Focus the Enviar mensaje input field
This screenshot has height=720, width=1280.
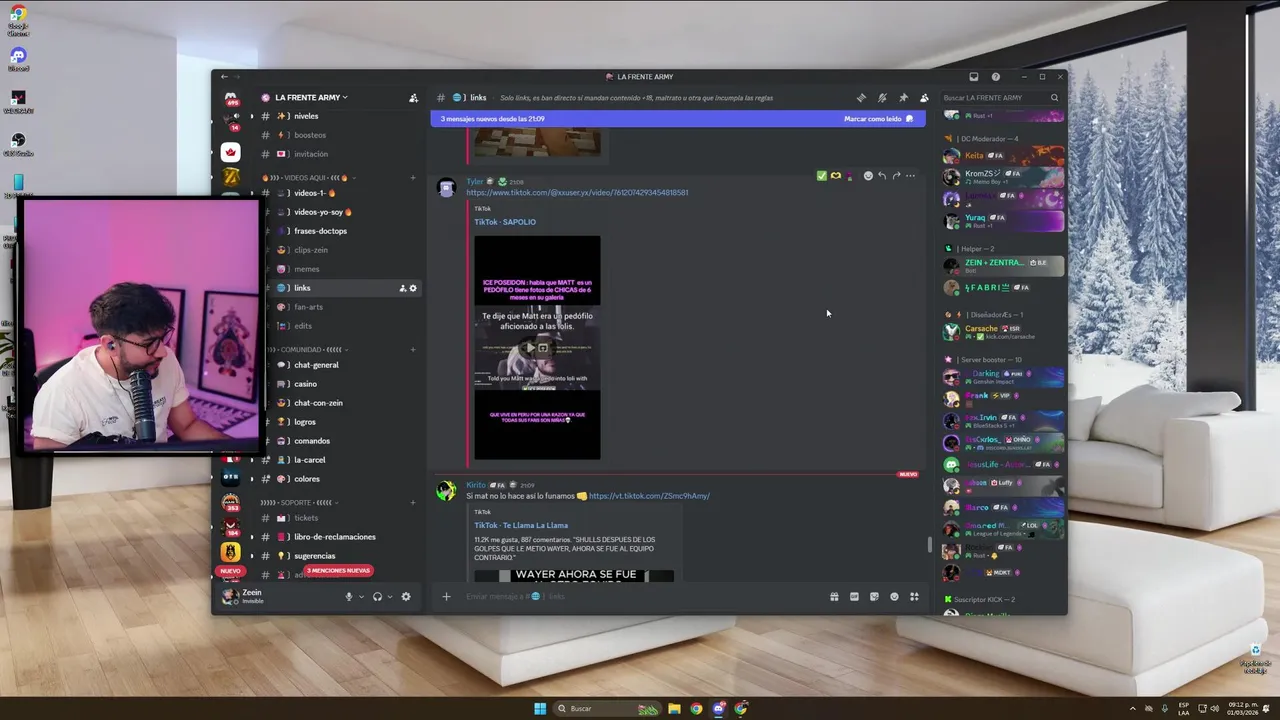point(640,597)
